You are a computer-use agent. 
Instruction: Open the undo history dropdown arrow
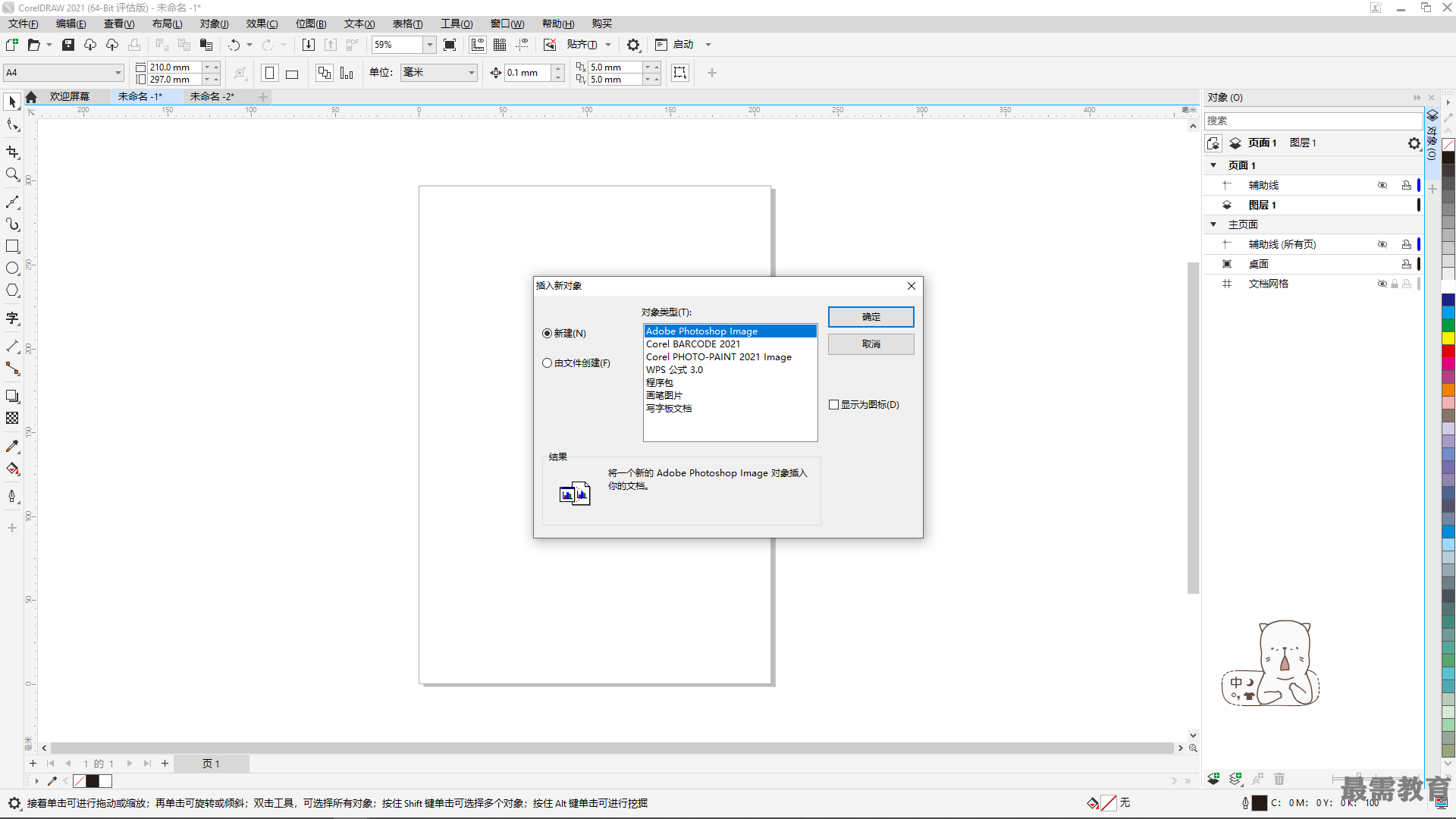point(249,45)
